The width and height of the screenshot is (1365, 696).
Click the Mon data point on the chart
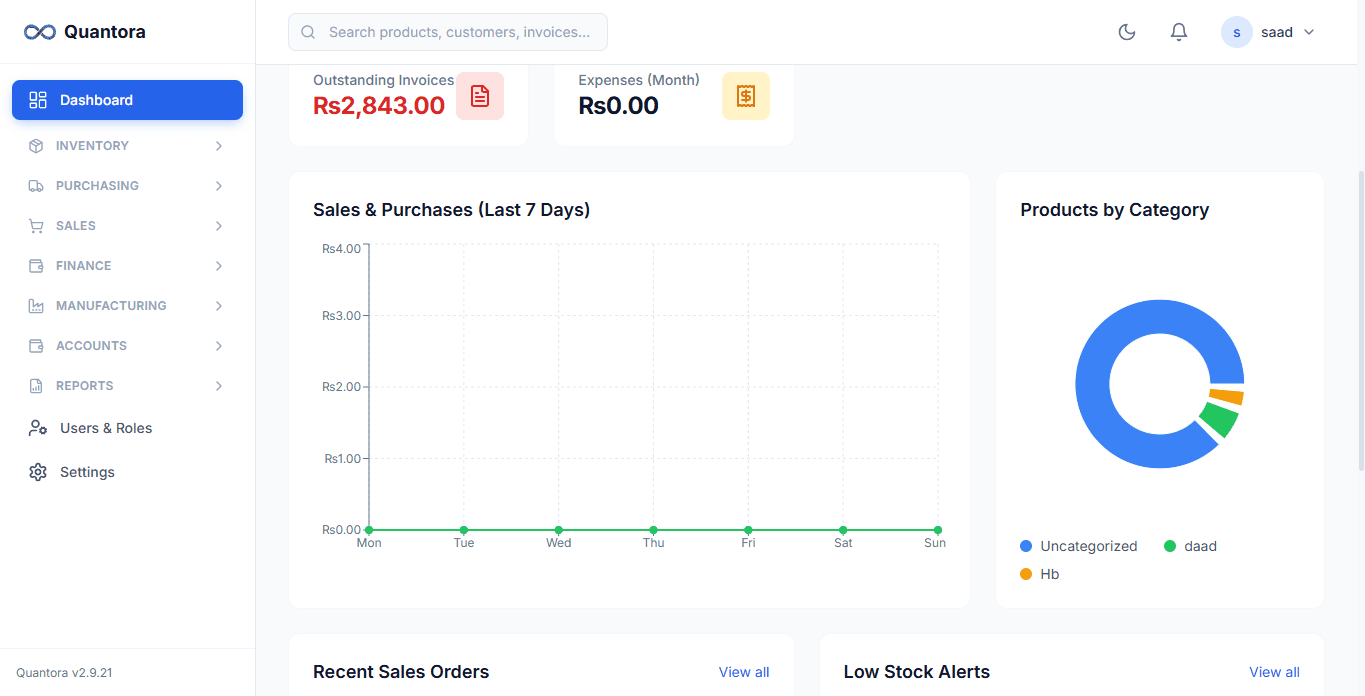click(369, 530)
